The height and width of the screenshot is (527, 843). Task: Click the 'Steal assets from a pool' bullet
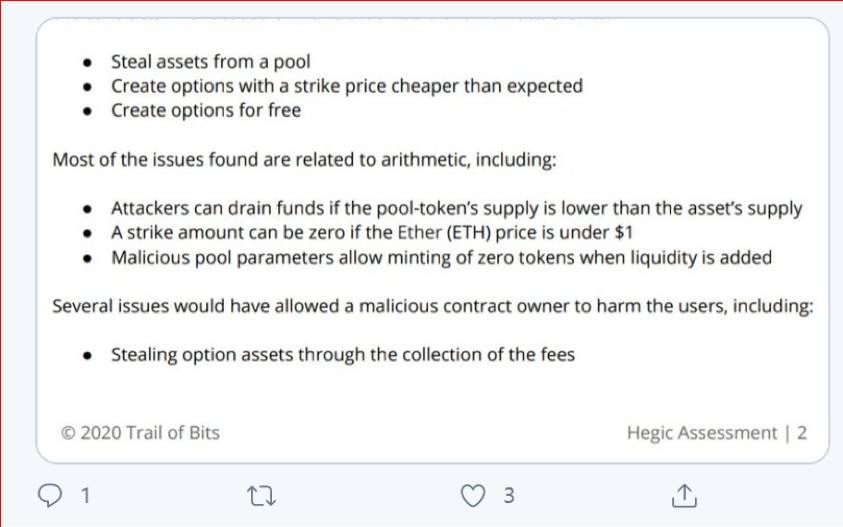pos(211,62)
